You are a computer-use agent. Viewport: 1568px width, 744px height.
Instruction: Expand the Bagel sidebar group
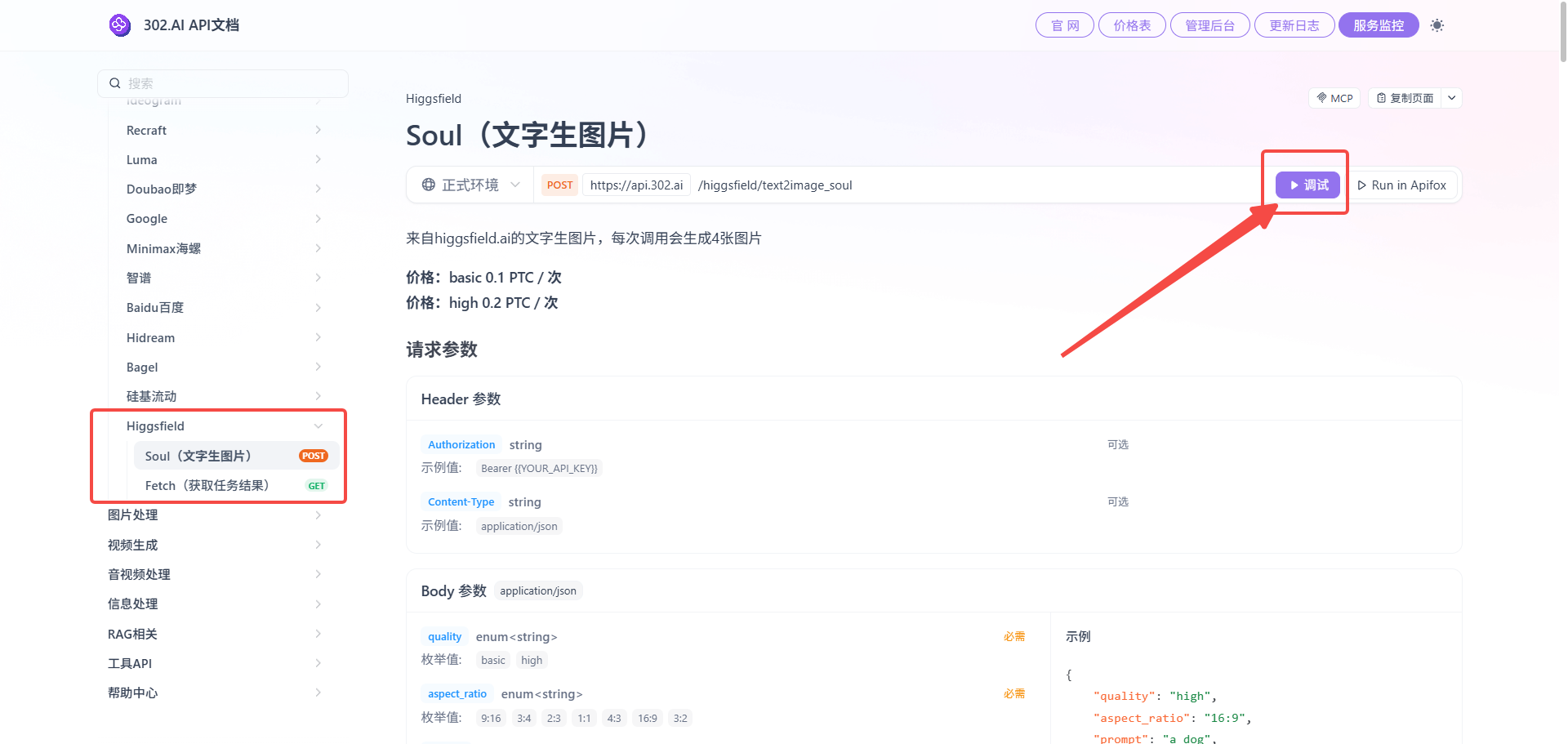(x=224, y=368)
